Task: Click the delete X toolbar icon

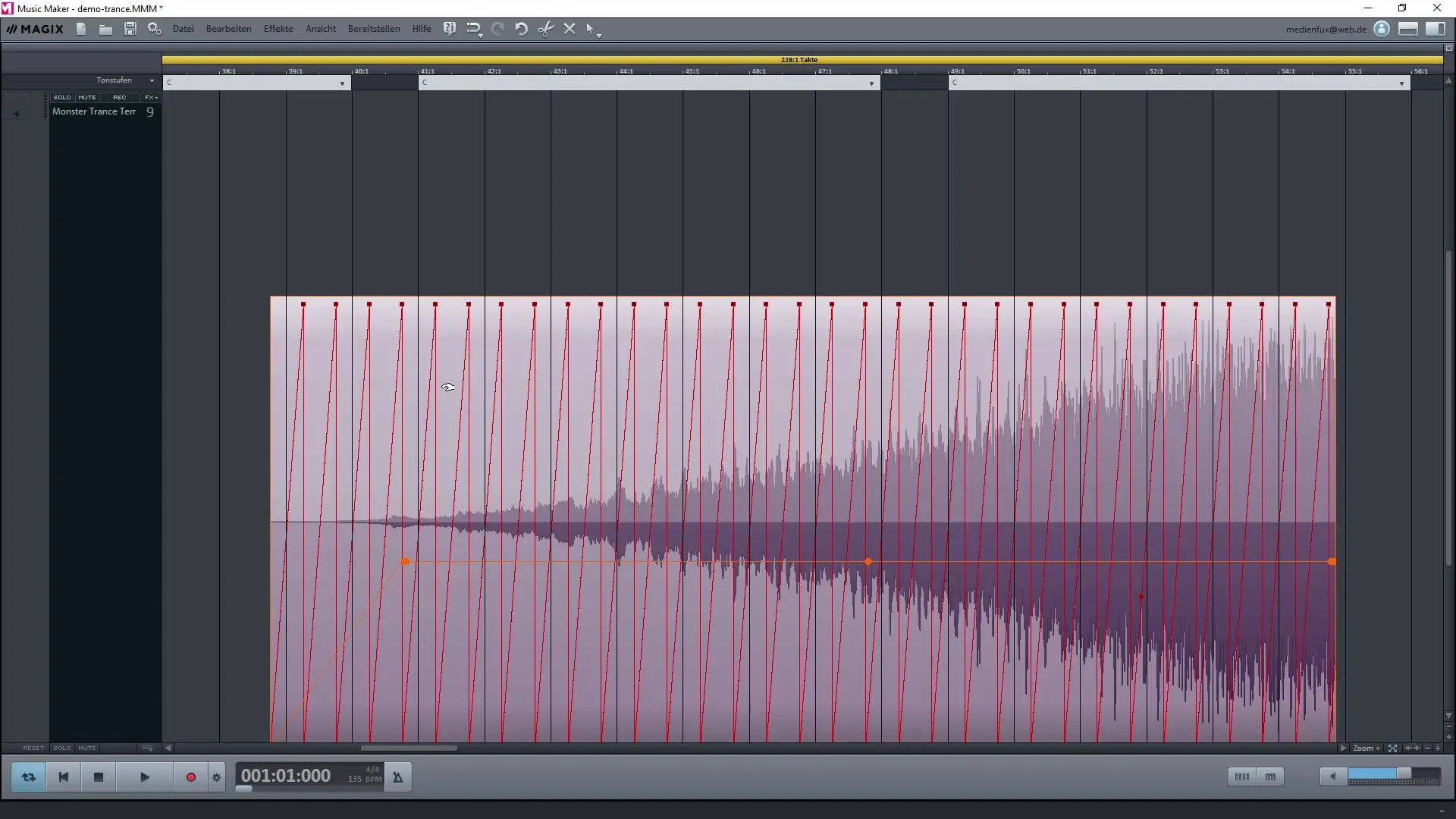Action: pyautogui.click(x=570, y=29)
